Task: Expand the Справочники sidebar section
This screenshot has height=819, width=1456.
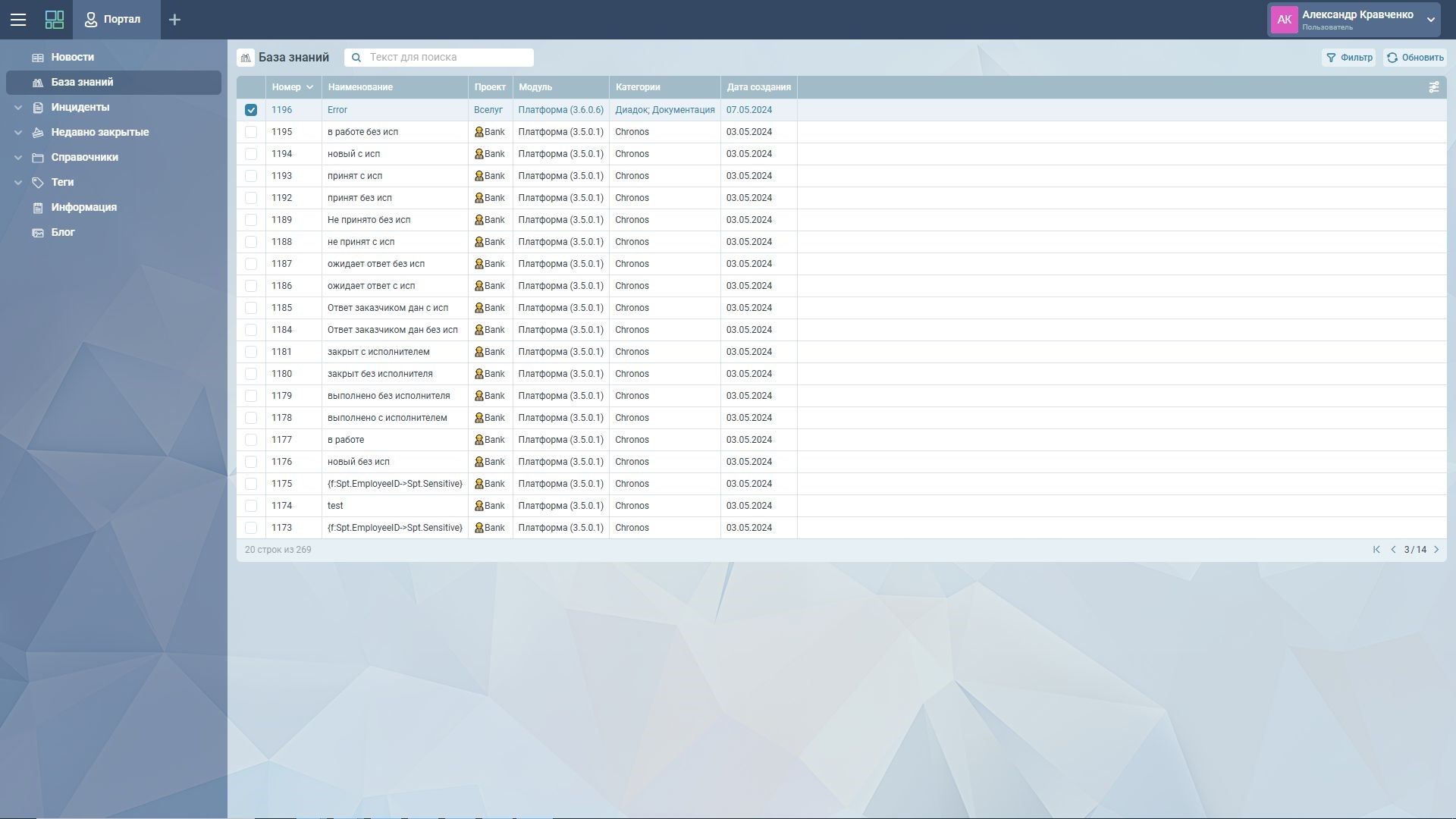Action: pos(18,158)
